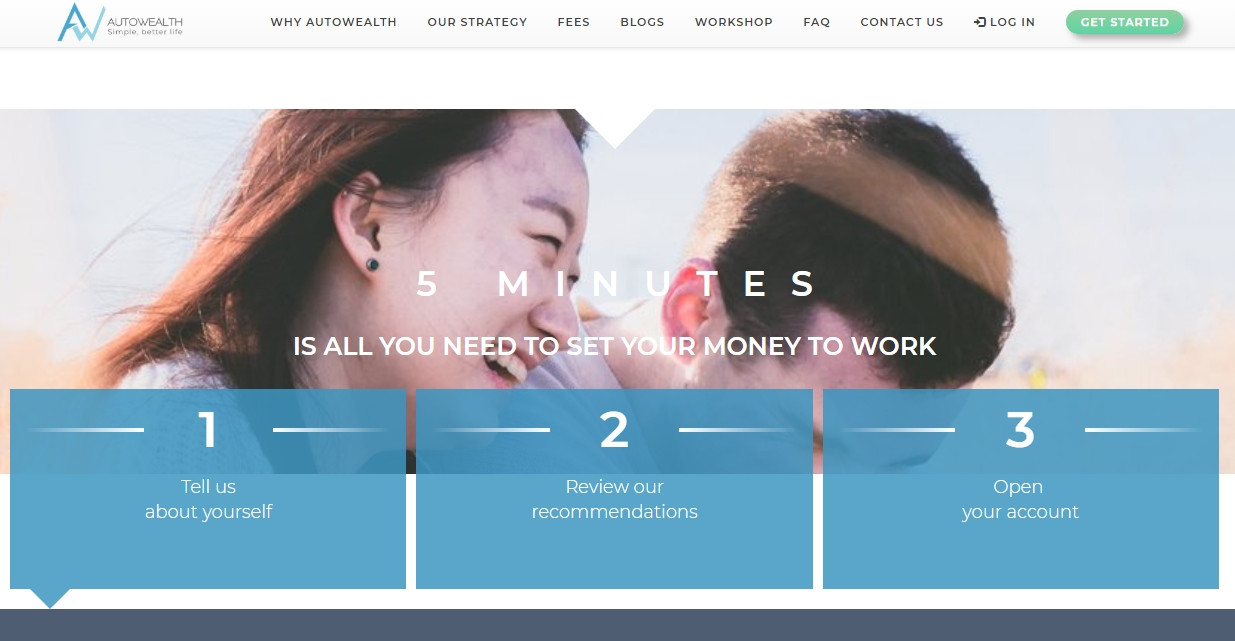Open the FAQ navigation link
The width and height of the screenshot is (1235, 641).
coord(817,22)
